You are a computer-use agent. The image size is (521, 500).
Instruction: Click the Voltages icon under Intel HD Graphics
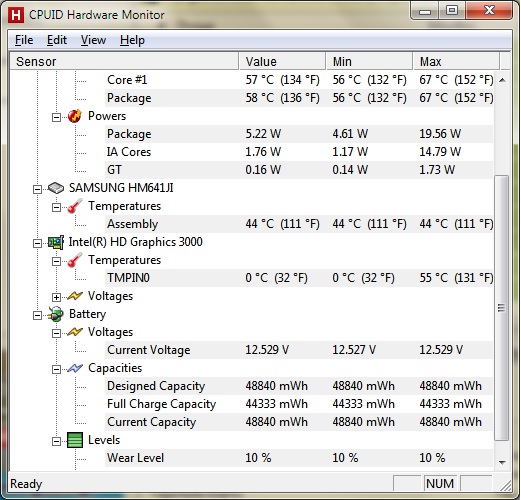[x=75, y=296]
